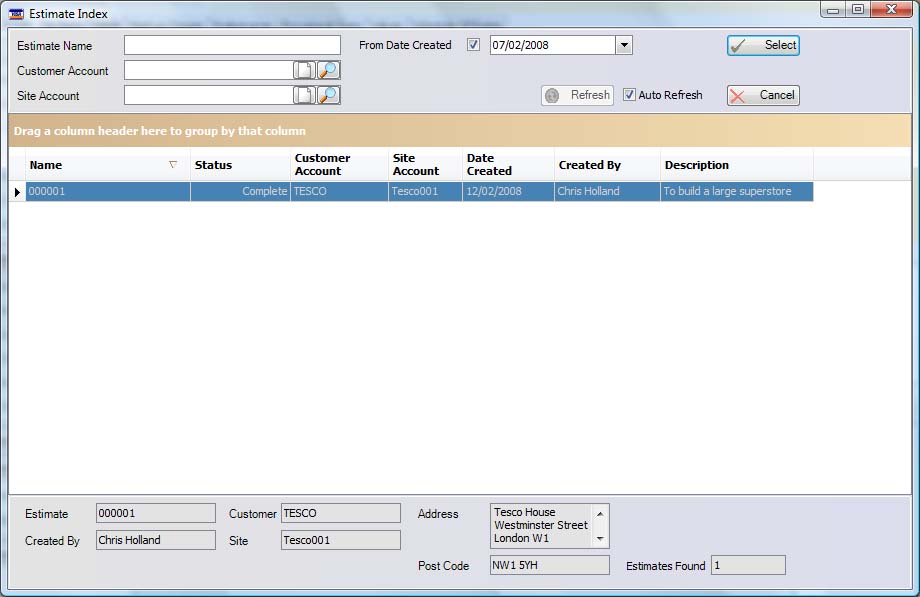Disable Auto Refresh
This screenshot has width=920, height=597.
tap(628, 95)
